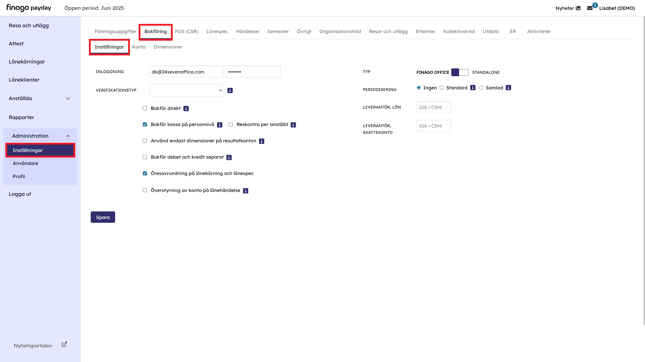Show info for Bokför direkt
Screen dimensions: 645x362
coord(186,109)
